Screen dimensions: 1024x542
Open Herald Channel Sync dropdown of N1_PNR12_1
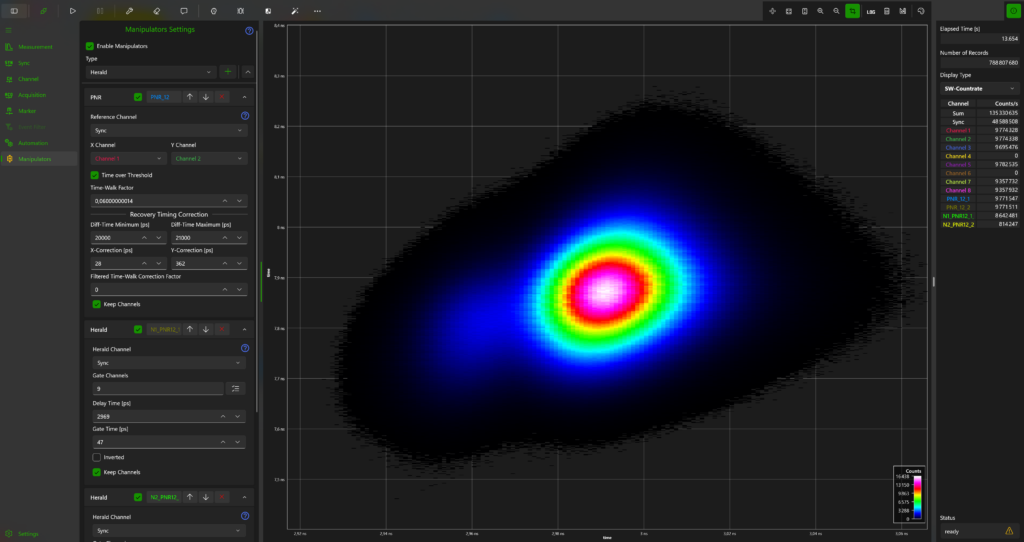(x=168, y=362)
